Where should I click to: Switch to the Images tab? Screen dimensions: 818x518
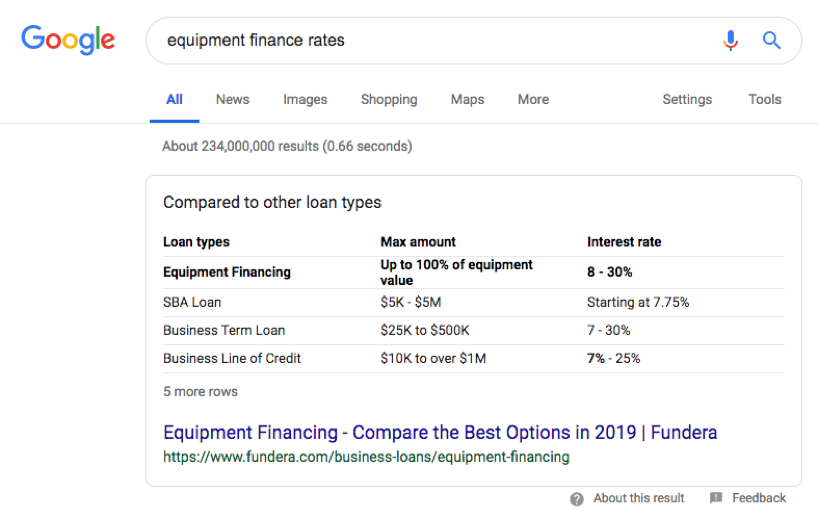click(305, 99)
